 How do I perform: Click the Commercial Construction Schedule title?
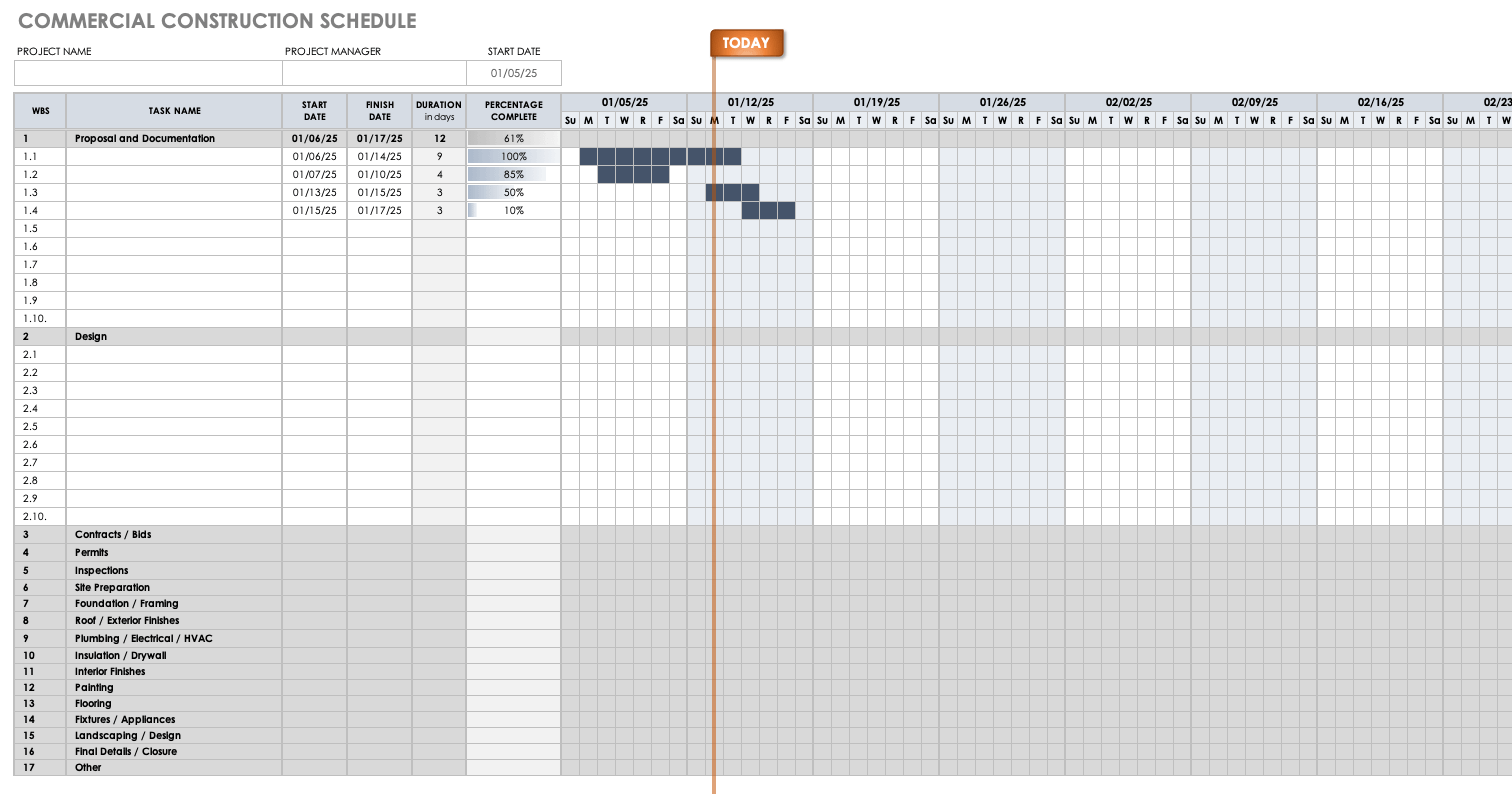click(217, 21)
